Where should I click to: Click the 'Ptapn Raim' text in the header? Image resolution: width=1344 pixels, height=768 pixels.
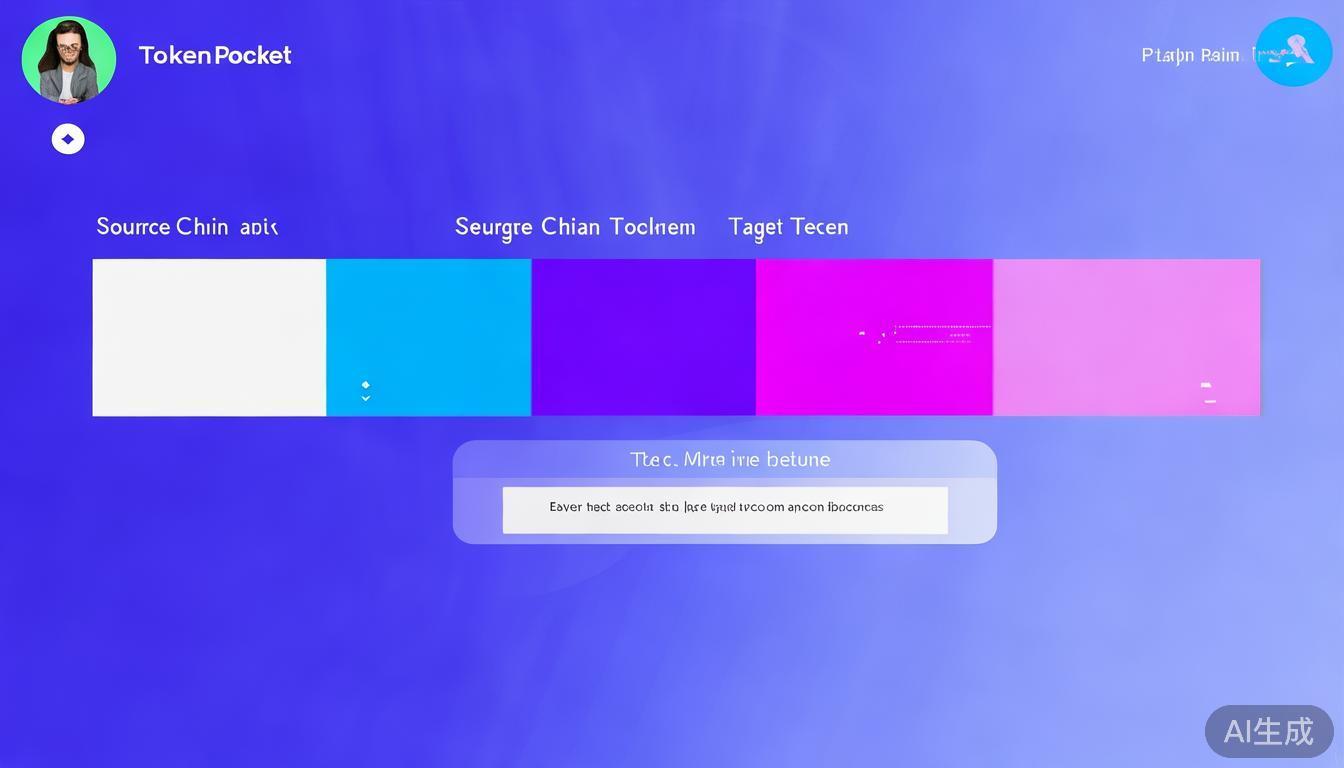pos(1190,56)
